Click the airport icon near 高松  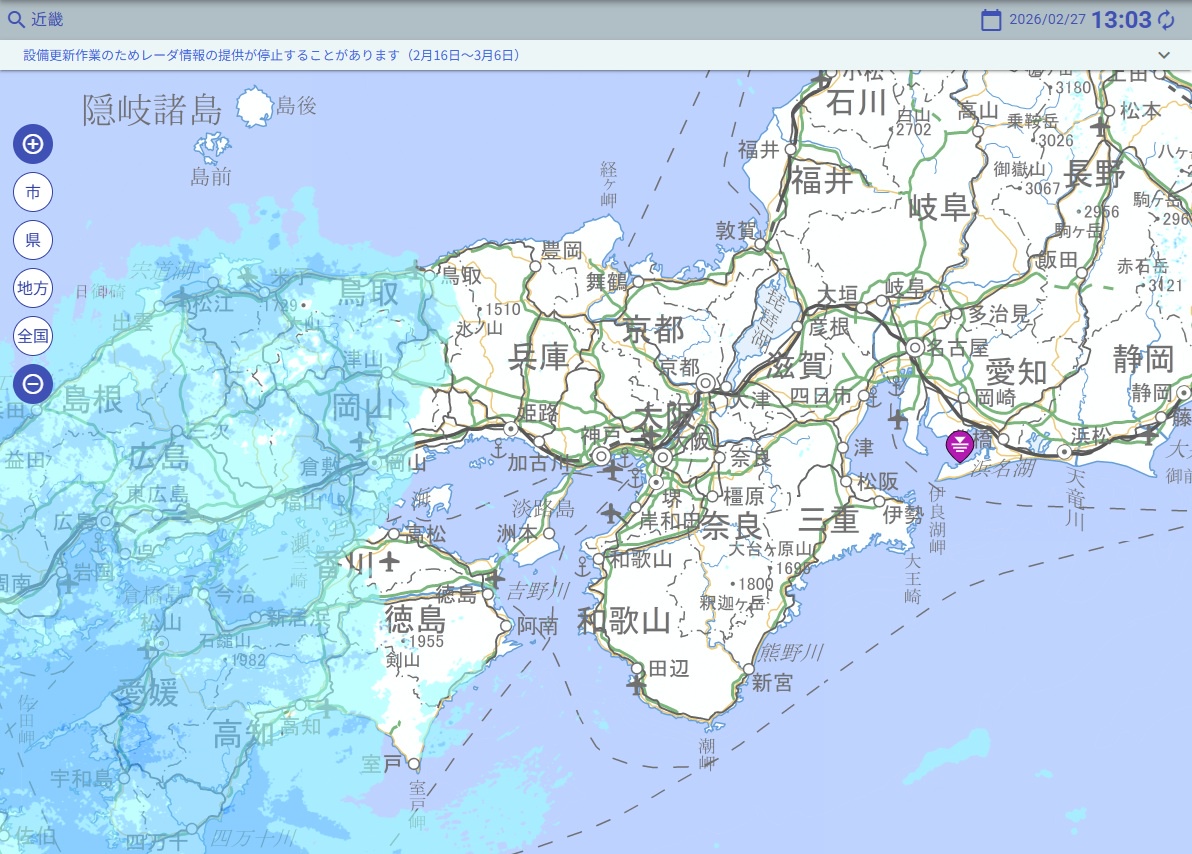click(x=388, y=560)
